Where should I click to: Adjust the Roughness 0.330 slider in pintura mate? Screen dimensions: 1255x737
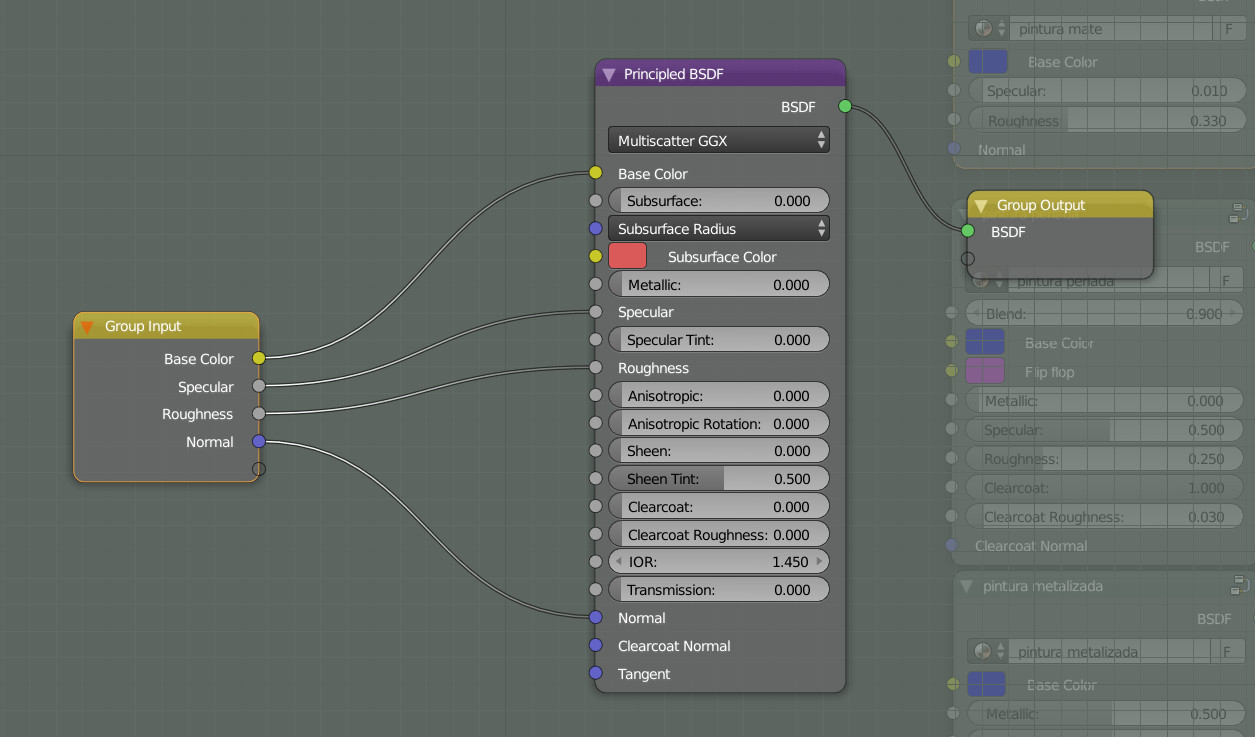[x=1105, y=121]
